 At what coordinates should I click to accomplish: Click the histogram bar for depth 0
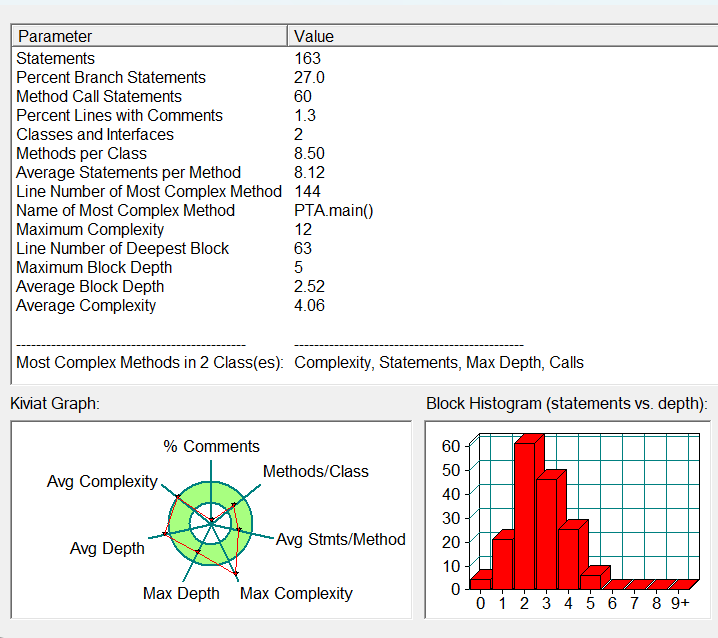480,583
